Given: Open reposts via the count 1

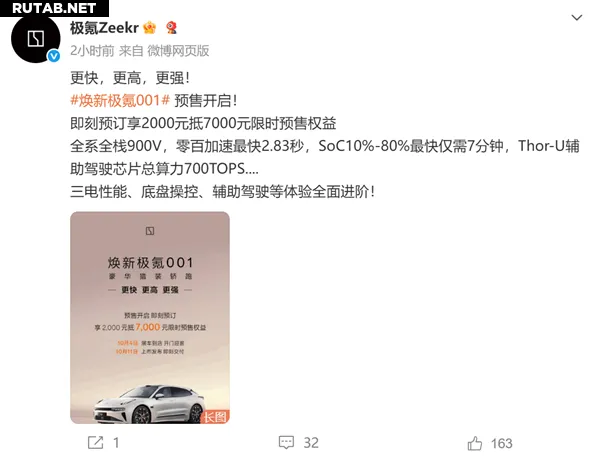Looking at the screenshot, I should click(x=116, y=443).
